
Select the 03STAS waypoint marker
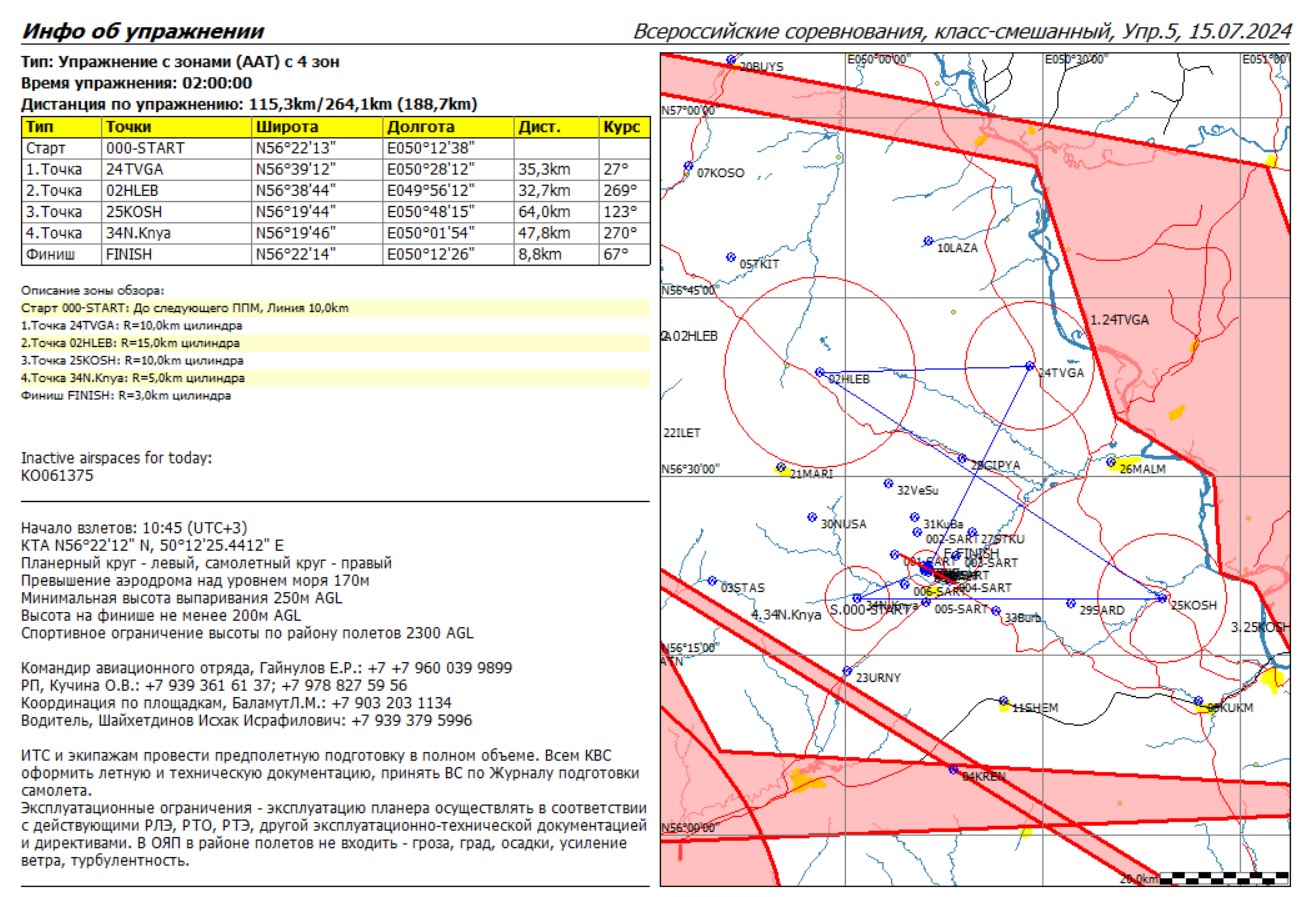pyautogui.click(x=712, y=580)
